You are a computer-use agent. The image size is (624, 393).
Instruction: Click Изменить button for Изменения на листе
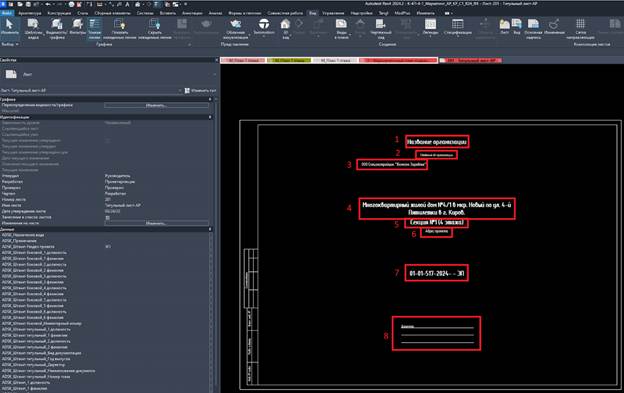click(x=156, y=223)
